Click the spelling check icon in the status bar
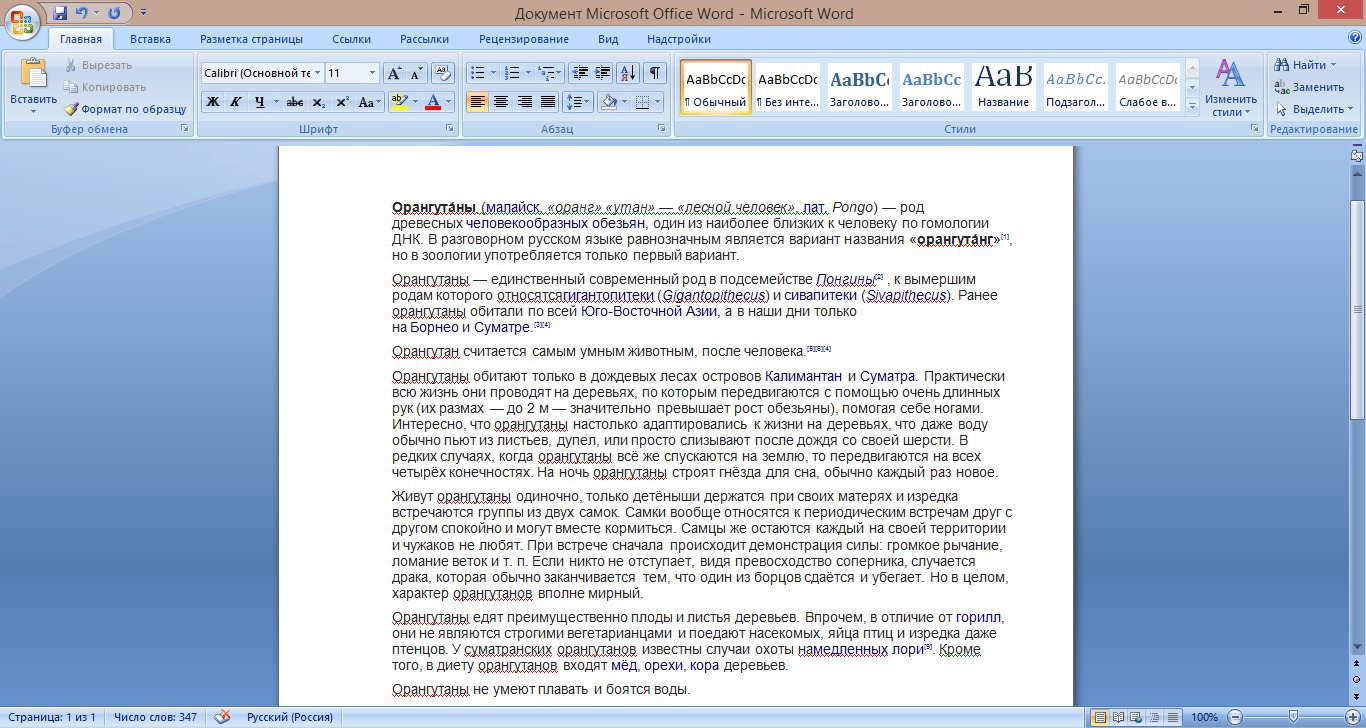Image resolution: width=1366 pixels, height=728 pixels. tap(222, 717)
